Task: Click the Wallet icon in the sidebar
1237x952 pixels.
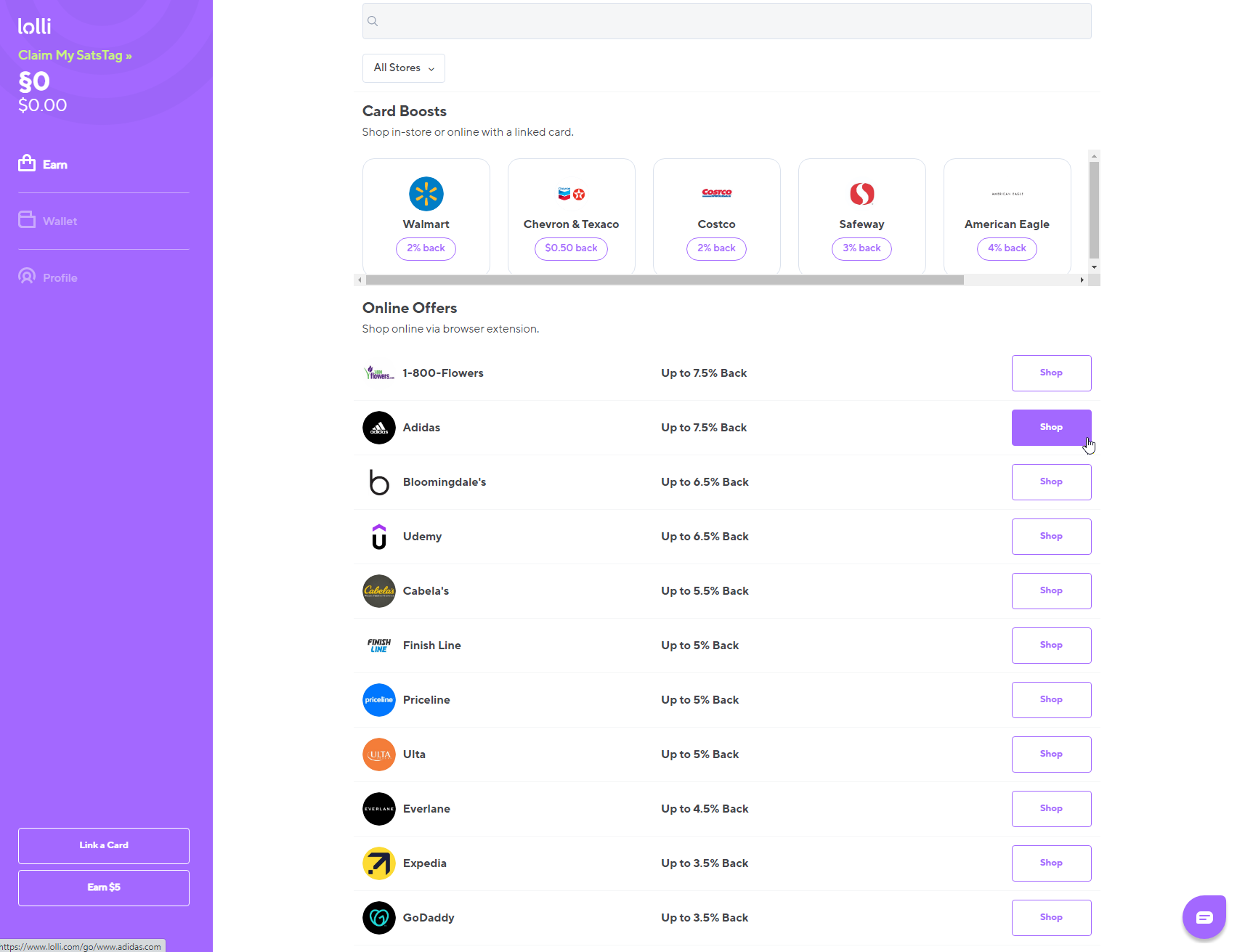Action: [27, 219]
